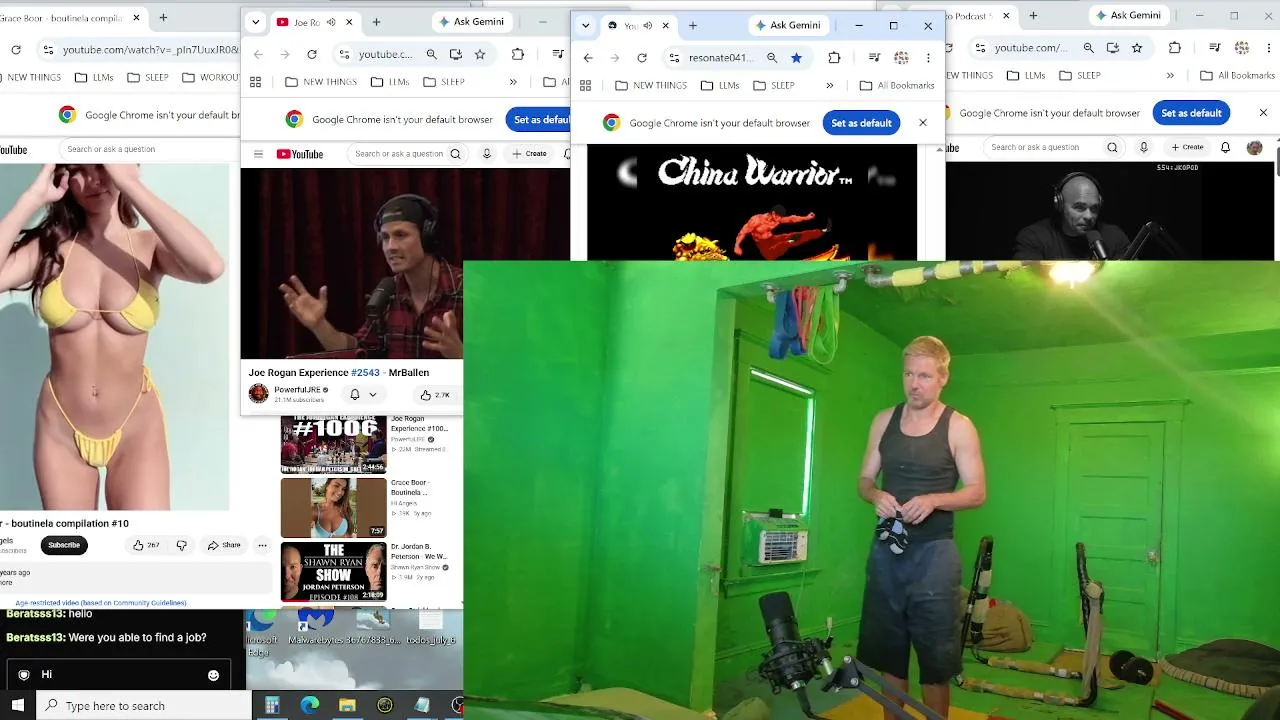Reload page in China Warrior window
1280x720 pixels.
tap(642, 58)
